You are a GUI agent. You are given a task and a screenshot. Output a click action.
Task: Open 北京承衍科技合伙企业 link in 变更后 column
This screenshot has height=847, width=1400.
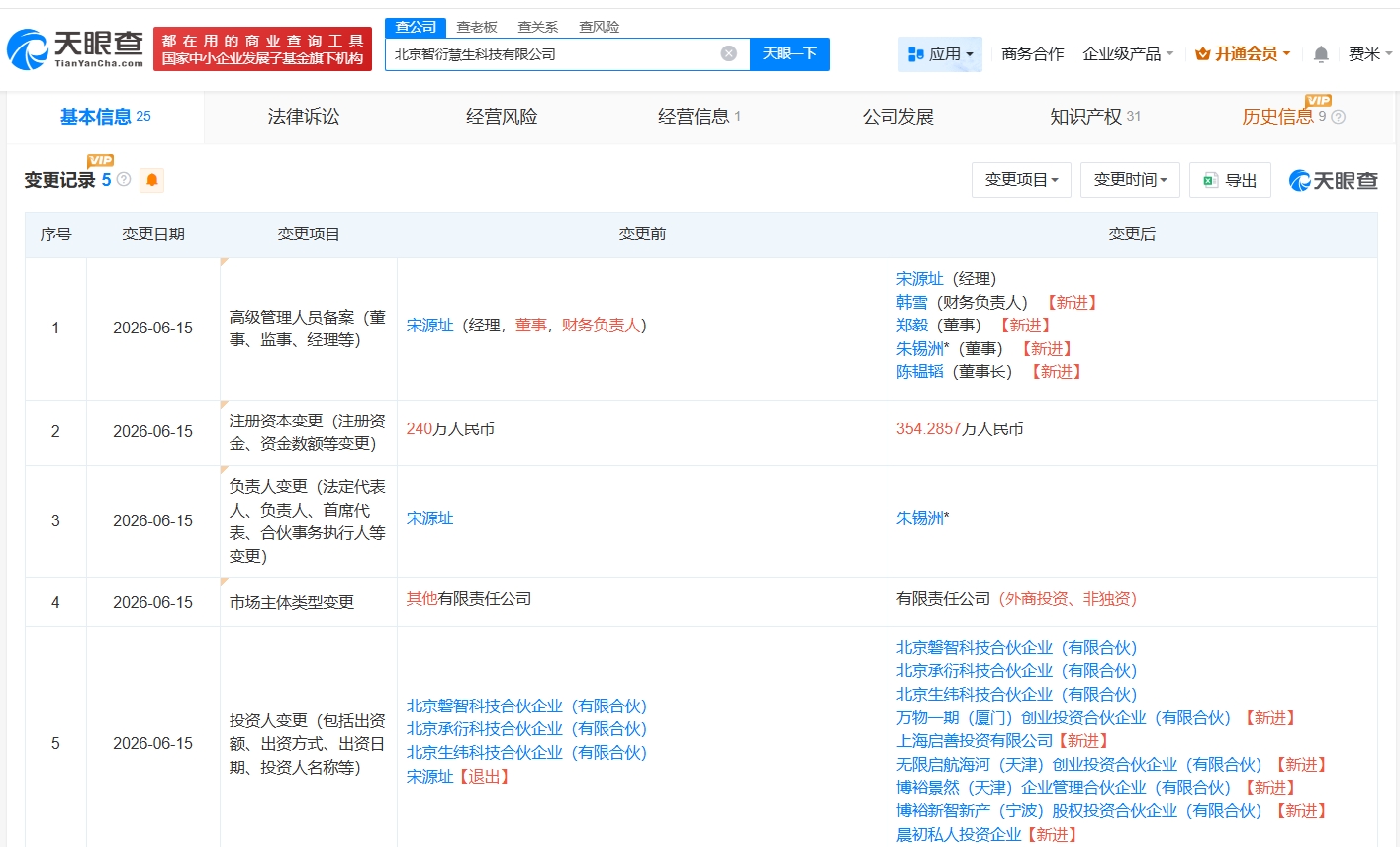pos(1016,671)
